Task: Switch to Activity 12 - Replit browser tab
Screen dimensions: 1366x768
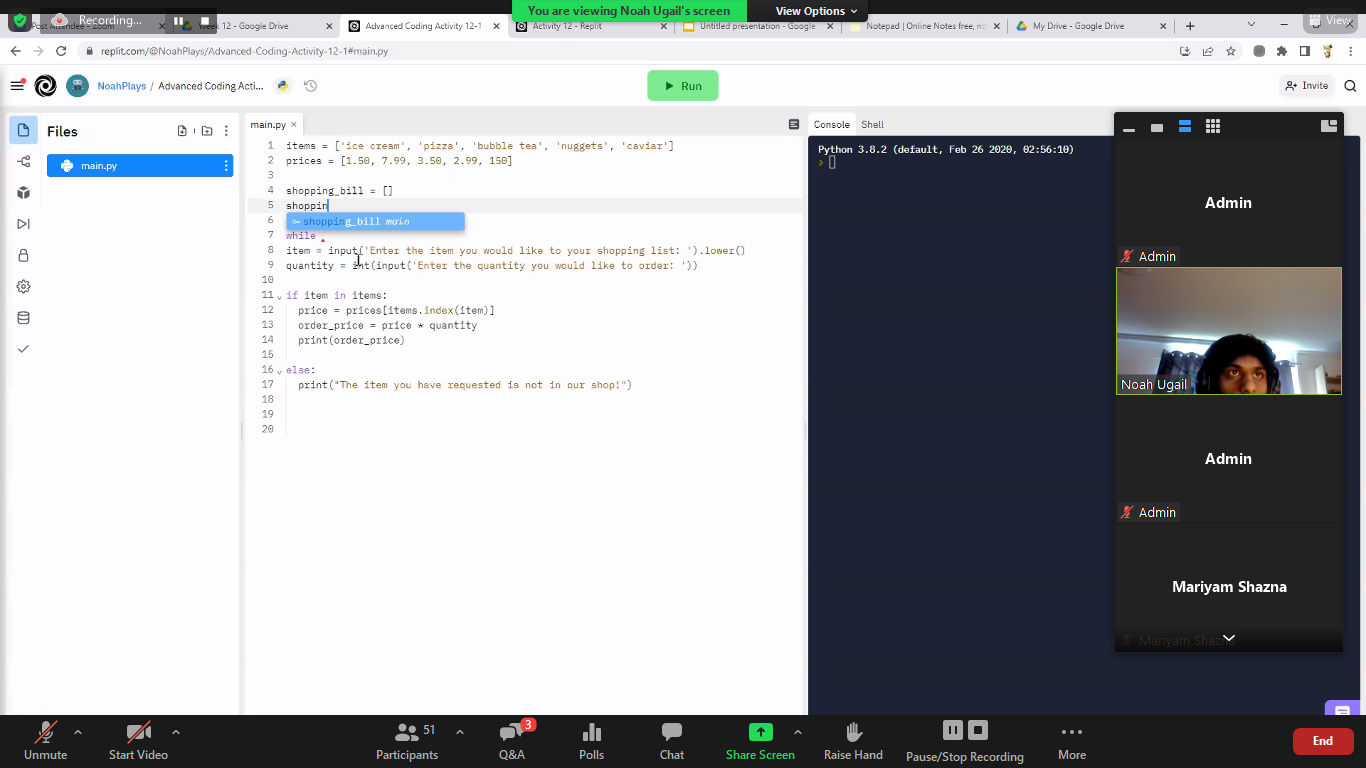Action: [590, 26]
